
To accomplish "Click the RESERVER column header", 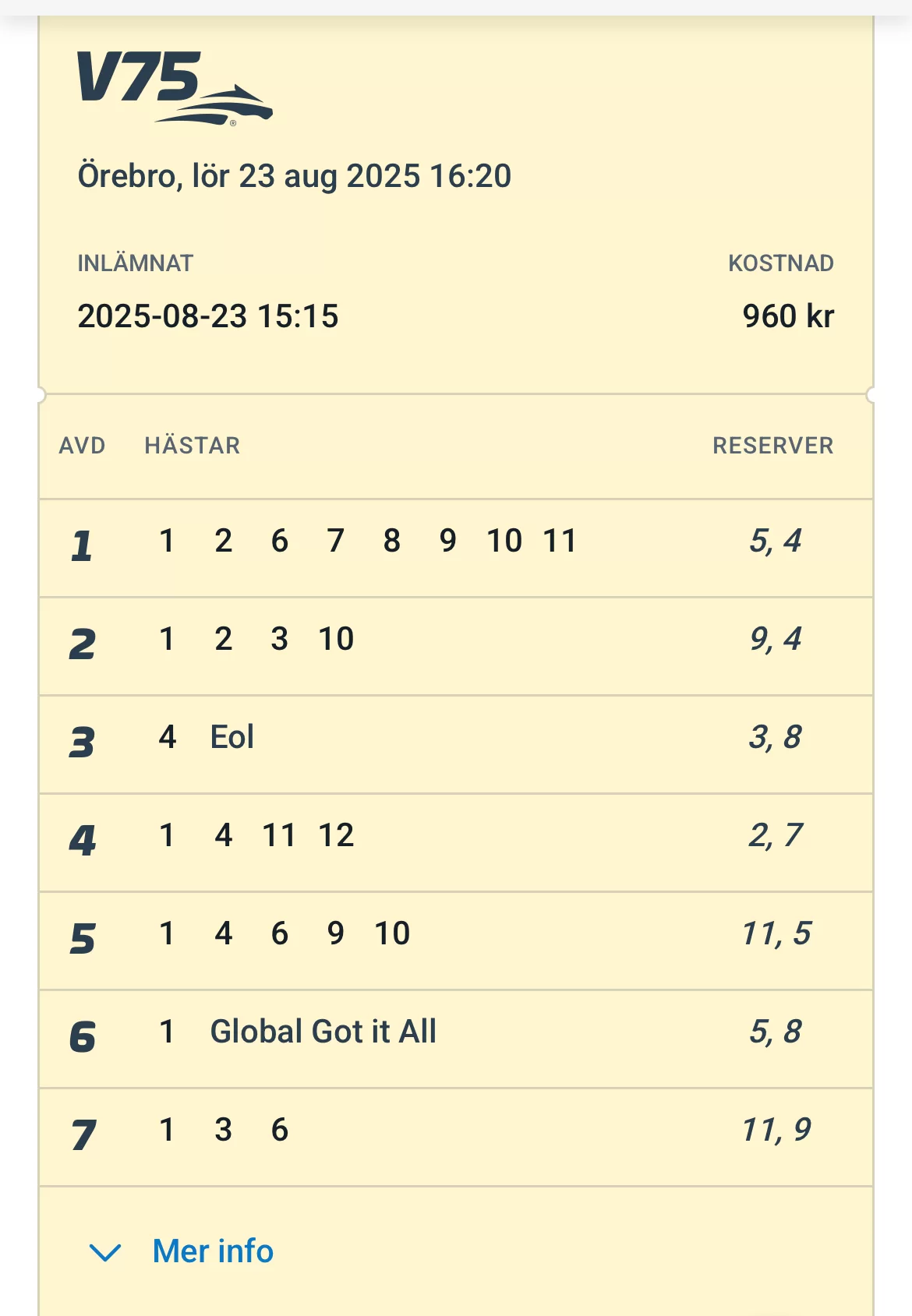I will pyautogui.click(x=772, y=446).
